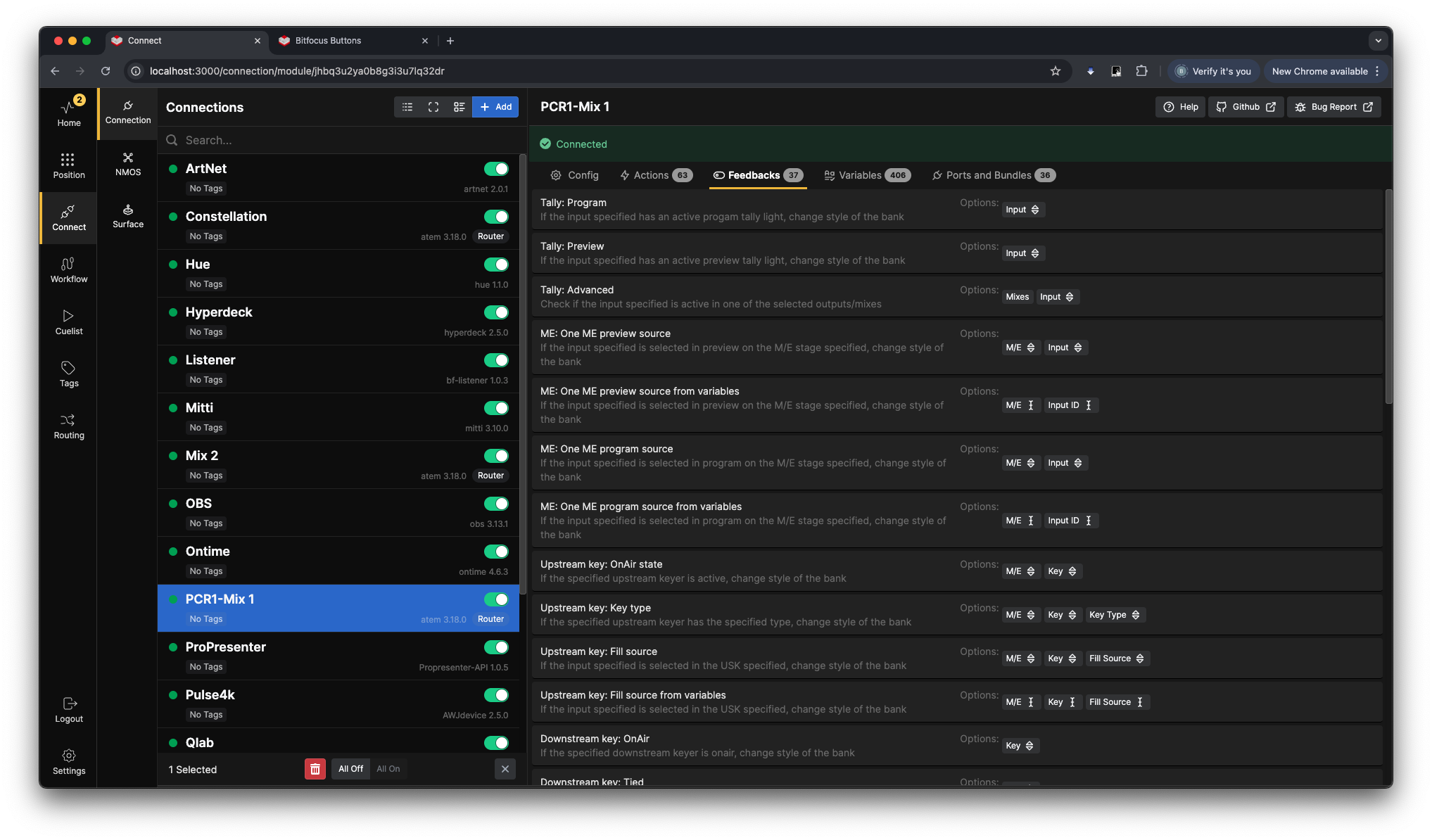The height and width of the screenshot is (840, 1432).
Task: Open a new browser tab
Action: [450, 41]
